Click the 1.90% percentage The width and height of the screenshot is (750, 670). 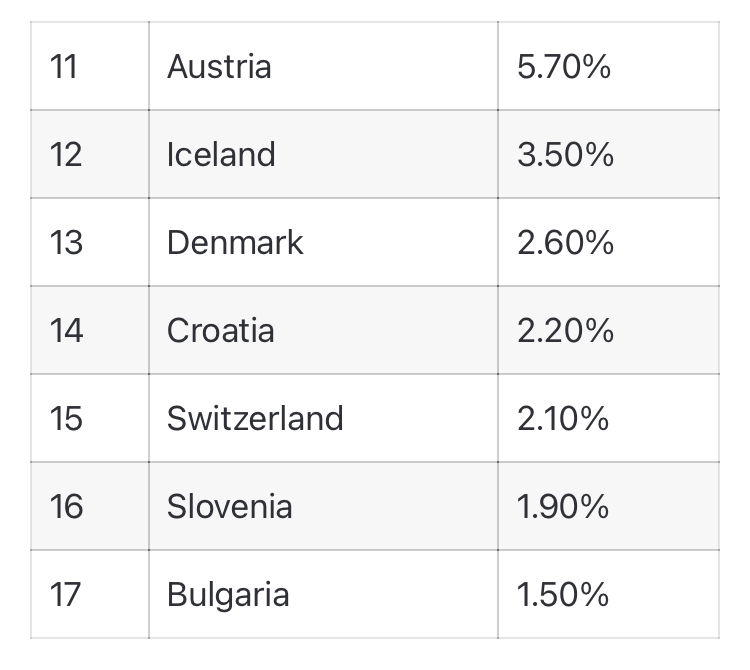pyautogui.click(x=563, y=506)
